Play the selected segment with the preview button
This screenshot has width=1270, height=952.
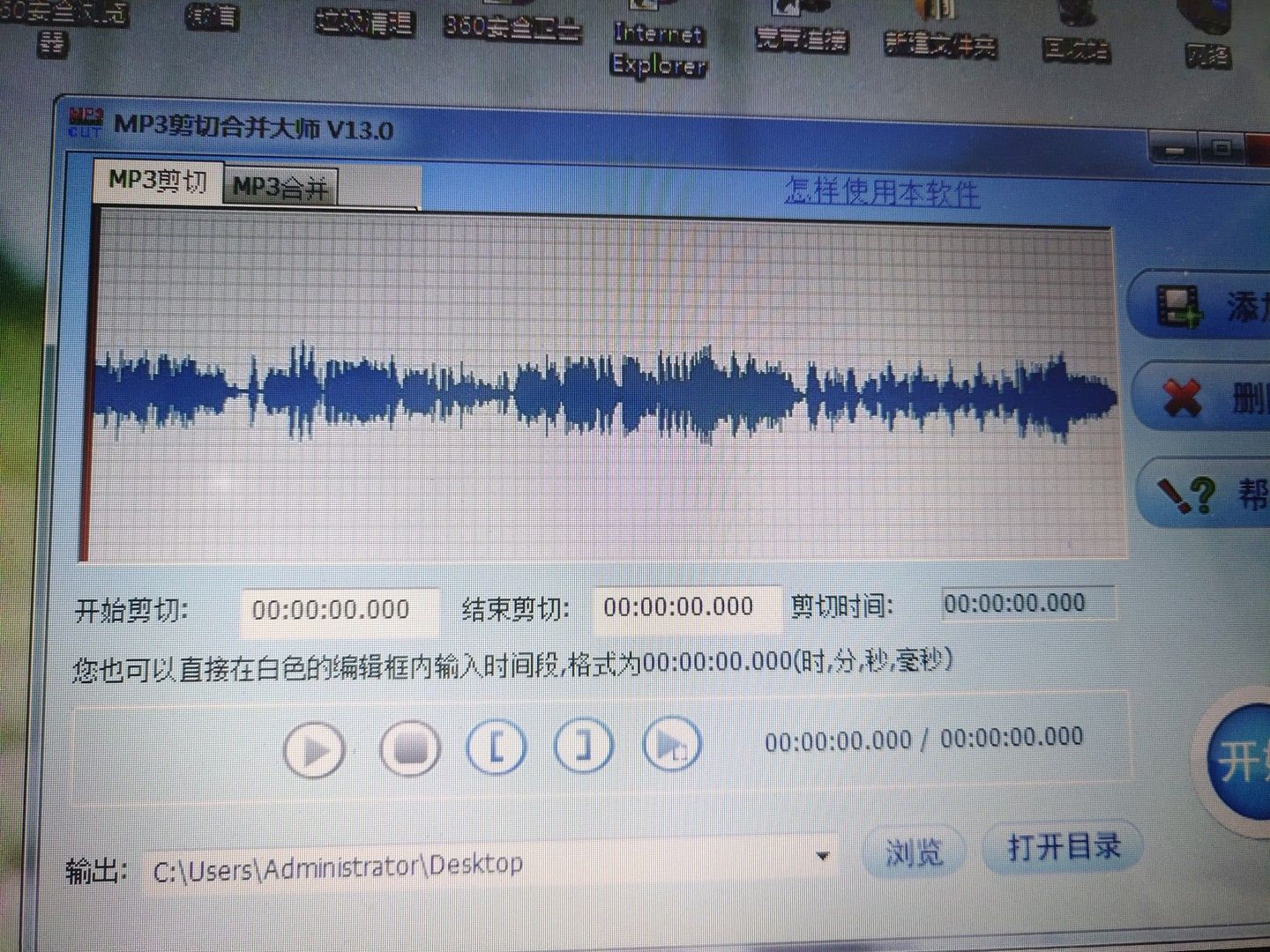click(x=672, y=743)
